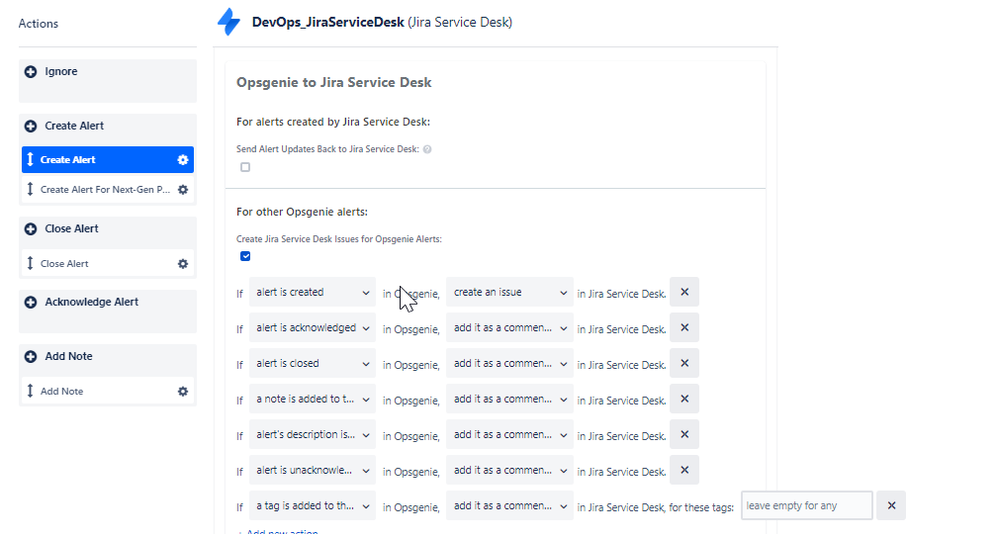Click the plus icon next to Add Note header
The image size is (999, 534).
[x=31, y=357]
